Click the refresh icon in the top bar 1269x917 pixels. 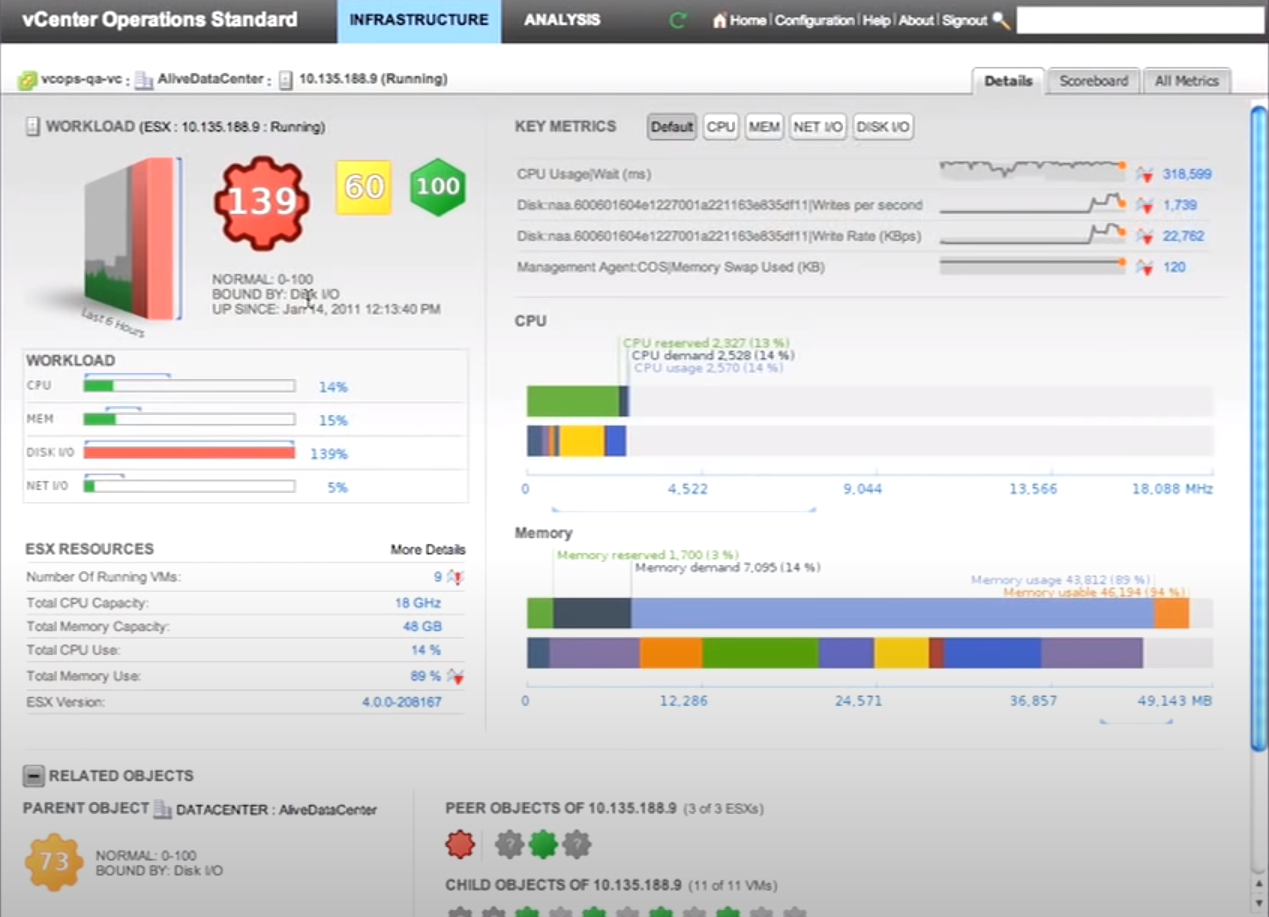click(676, 19)
